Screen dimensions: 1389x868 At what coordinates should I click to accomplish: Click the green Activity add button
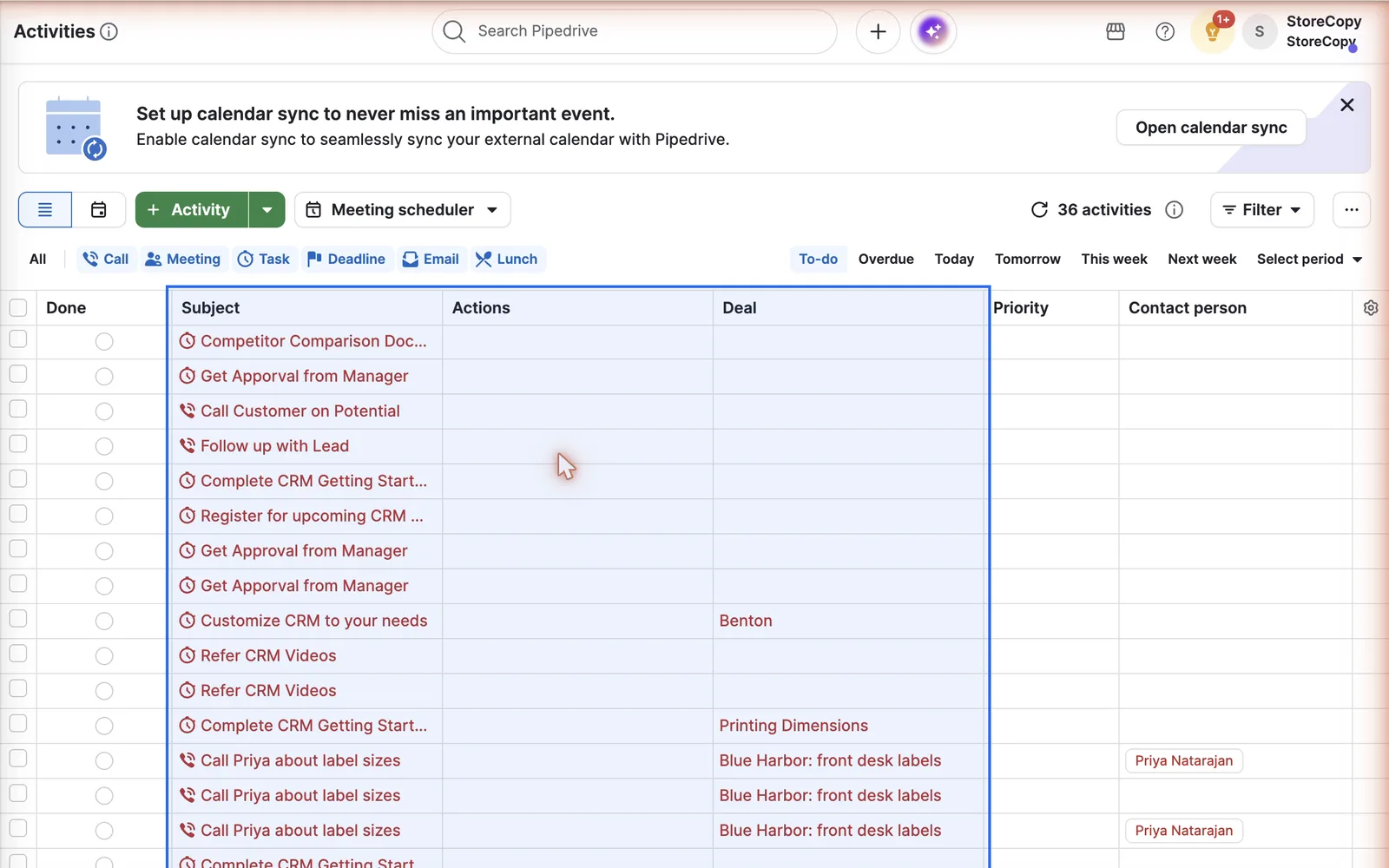[192, 209]
